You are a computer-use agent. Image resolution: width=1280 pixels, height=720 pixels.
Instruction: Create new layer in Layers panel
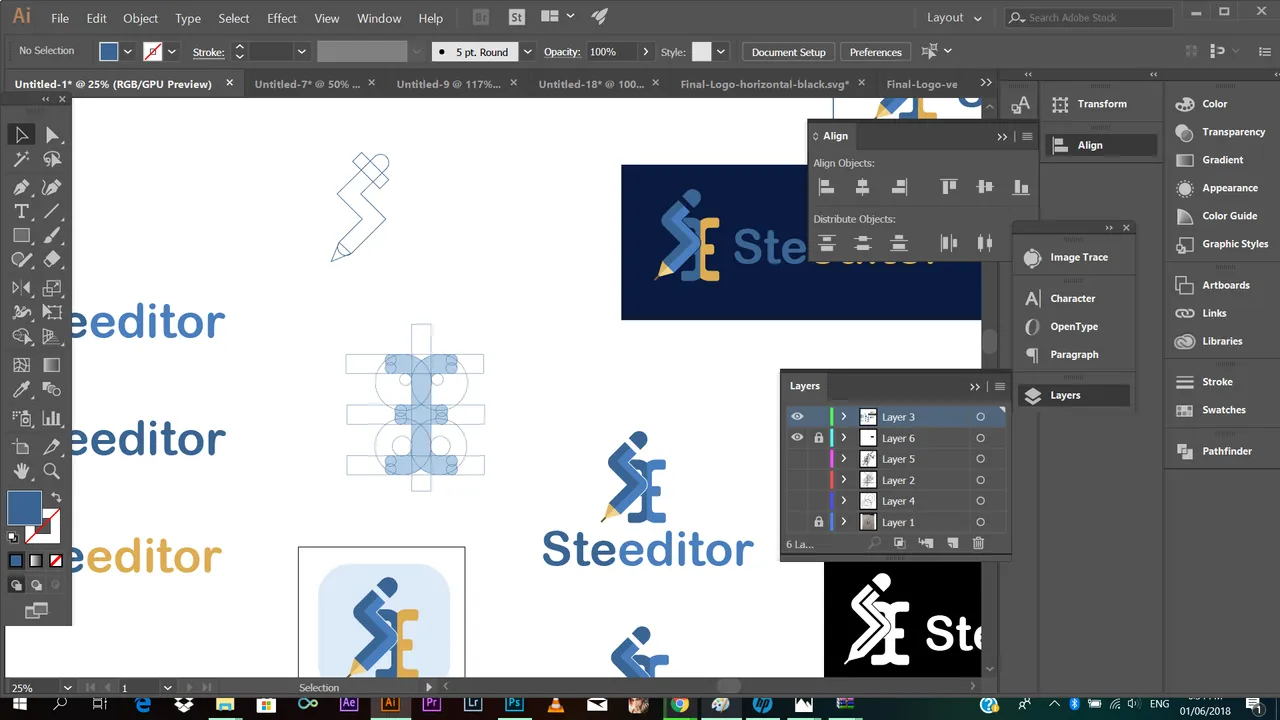pyautogui.click(x=952, y=543)
